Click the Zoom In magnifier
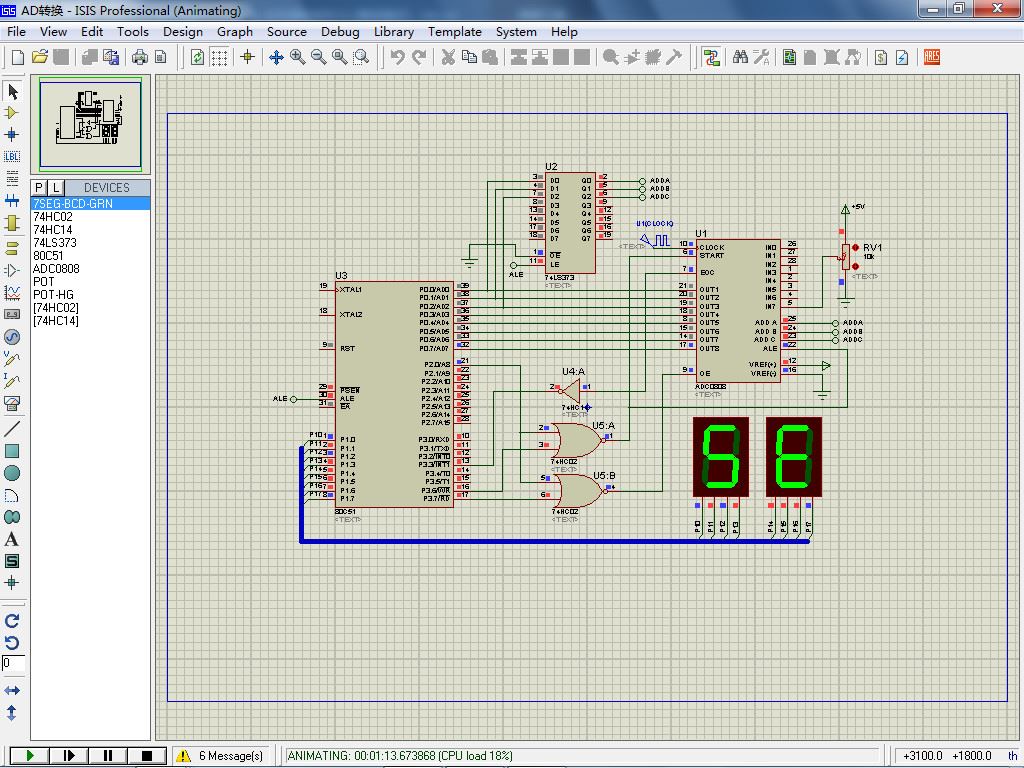Screen dimensions: 1024x768 tap(297, 57)
